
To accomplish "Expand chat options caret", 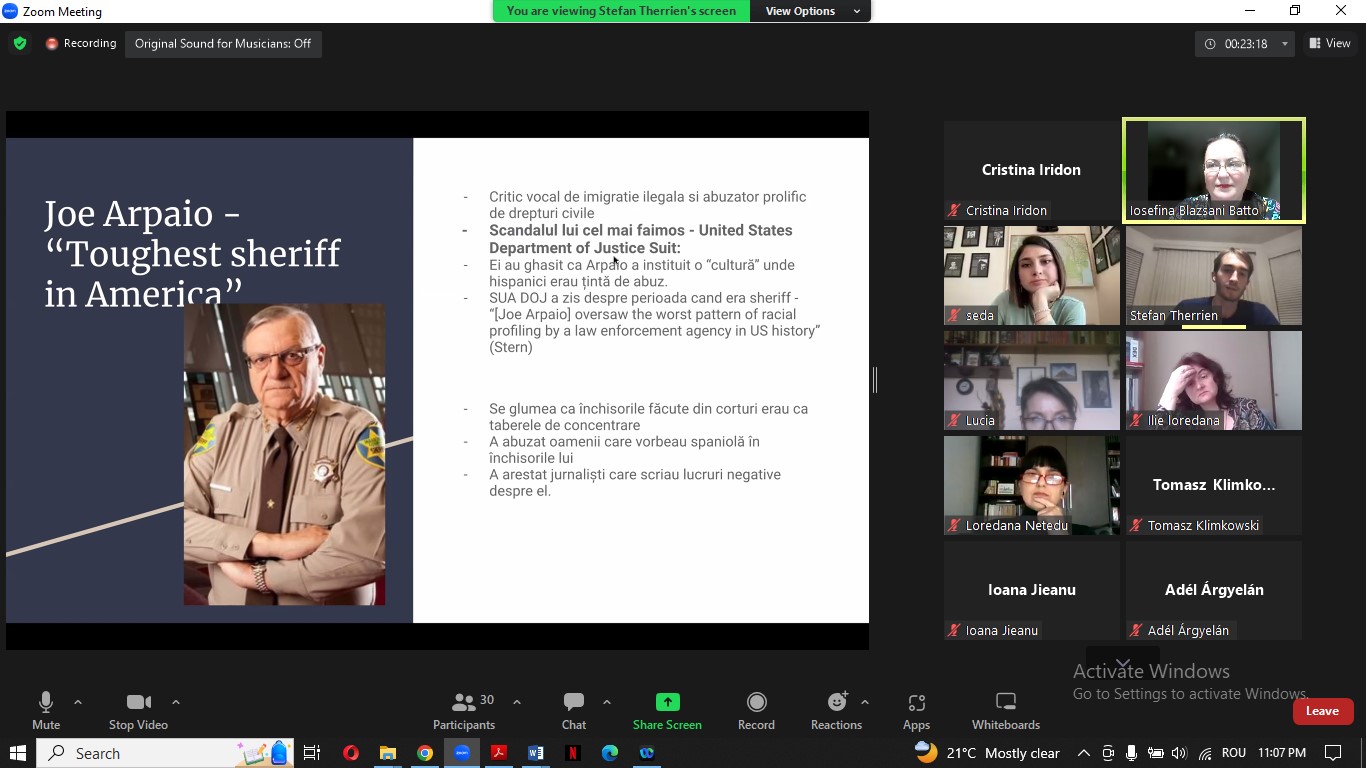I will [x=607, y=702].
